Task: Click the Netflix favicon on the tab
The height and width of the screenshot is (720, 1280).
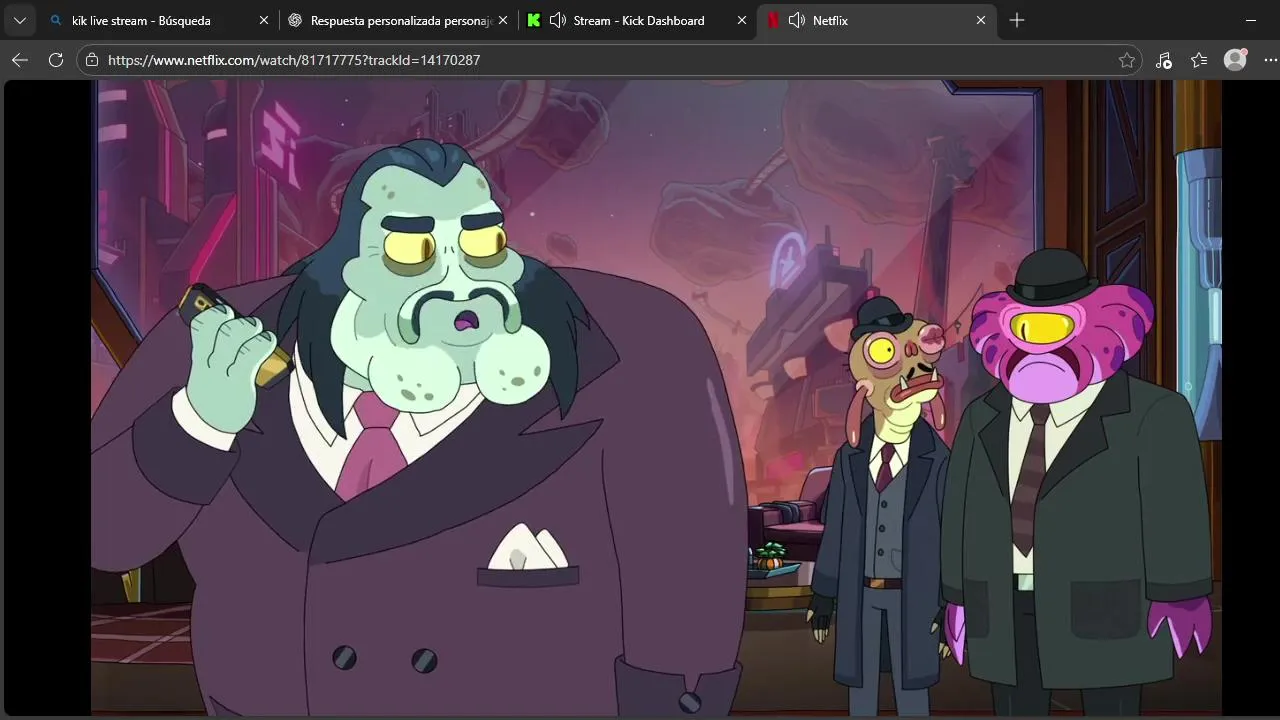Action: coord(773,20)
